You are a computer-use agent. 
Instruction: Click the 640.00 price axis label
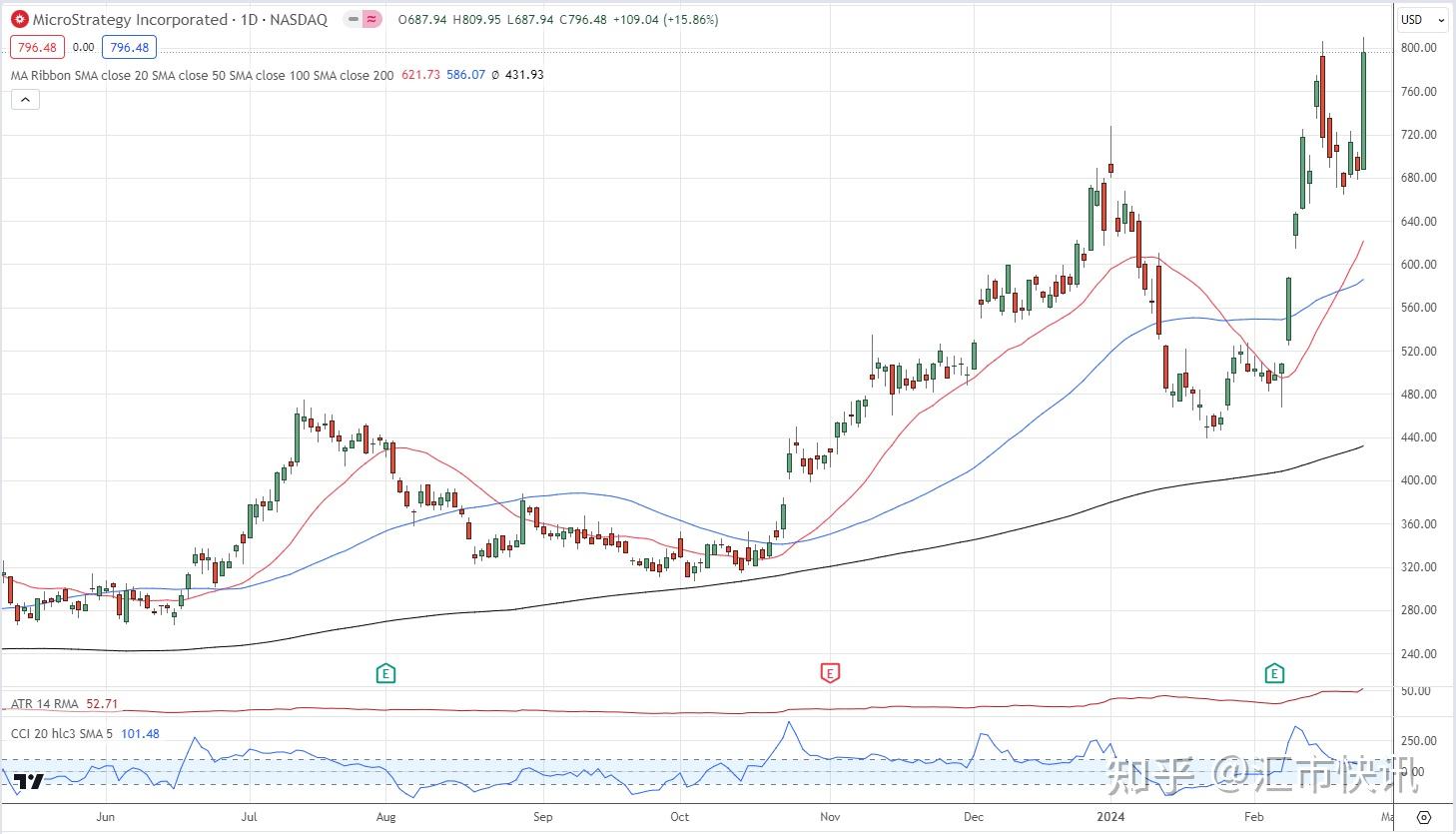coord(1418,221)
